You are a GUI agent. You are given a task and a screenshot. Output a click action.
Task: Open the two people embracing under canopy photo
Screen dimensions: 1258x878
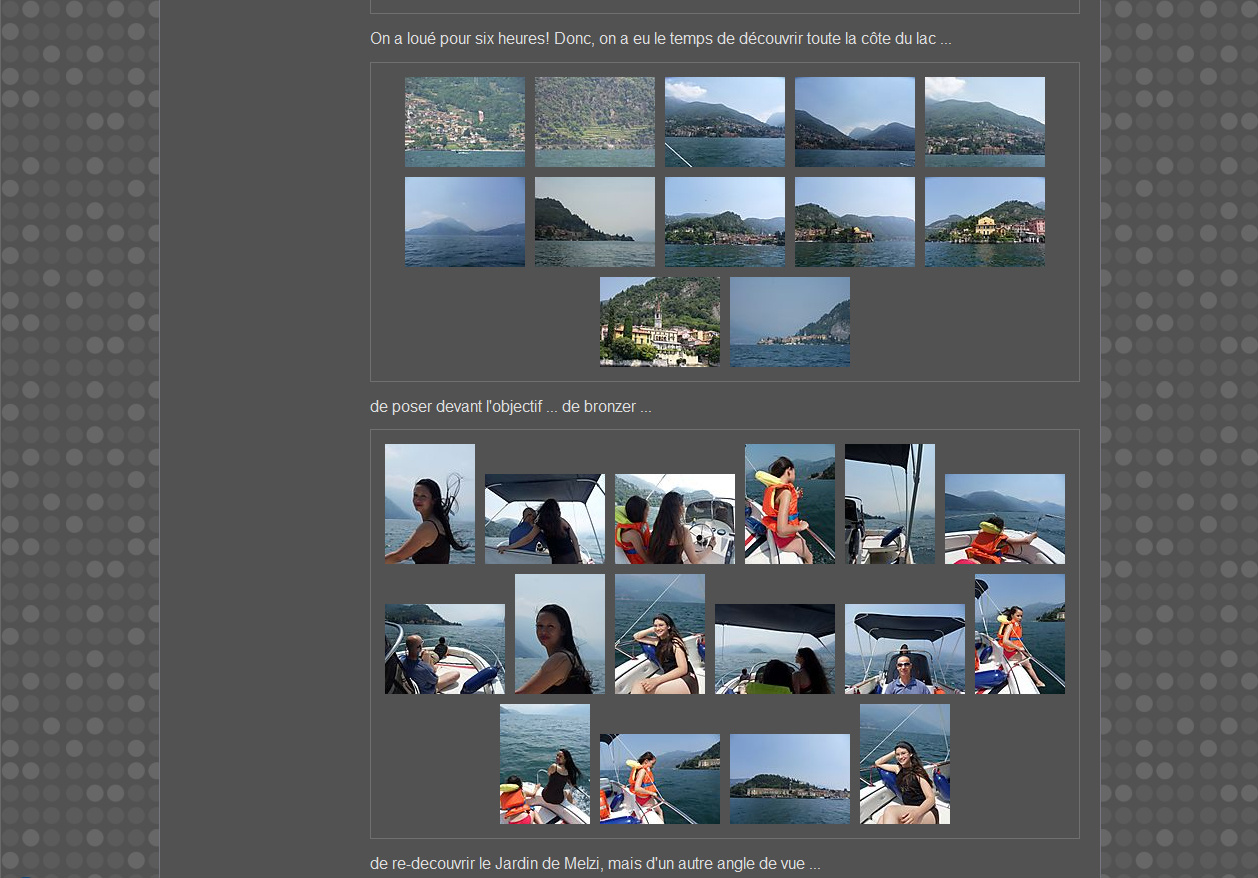pos(544,519)
